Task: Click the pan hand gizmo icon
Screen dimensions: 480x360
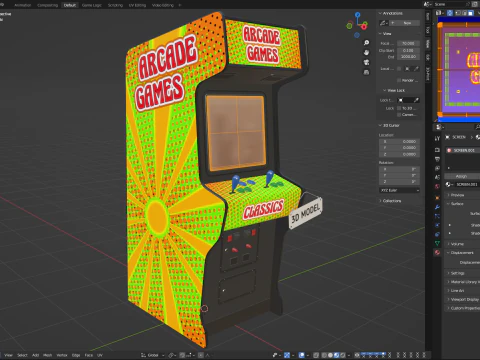Action: [366, 52]
